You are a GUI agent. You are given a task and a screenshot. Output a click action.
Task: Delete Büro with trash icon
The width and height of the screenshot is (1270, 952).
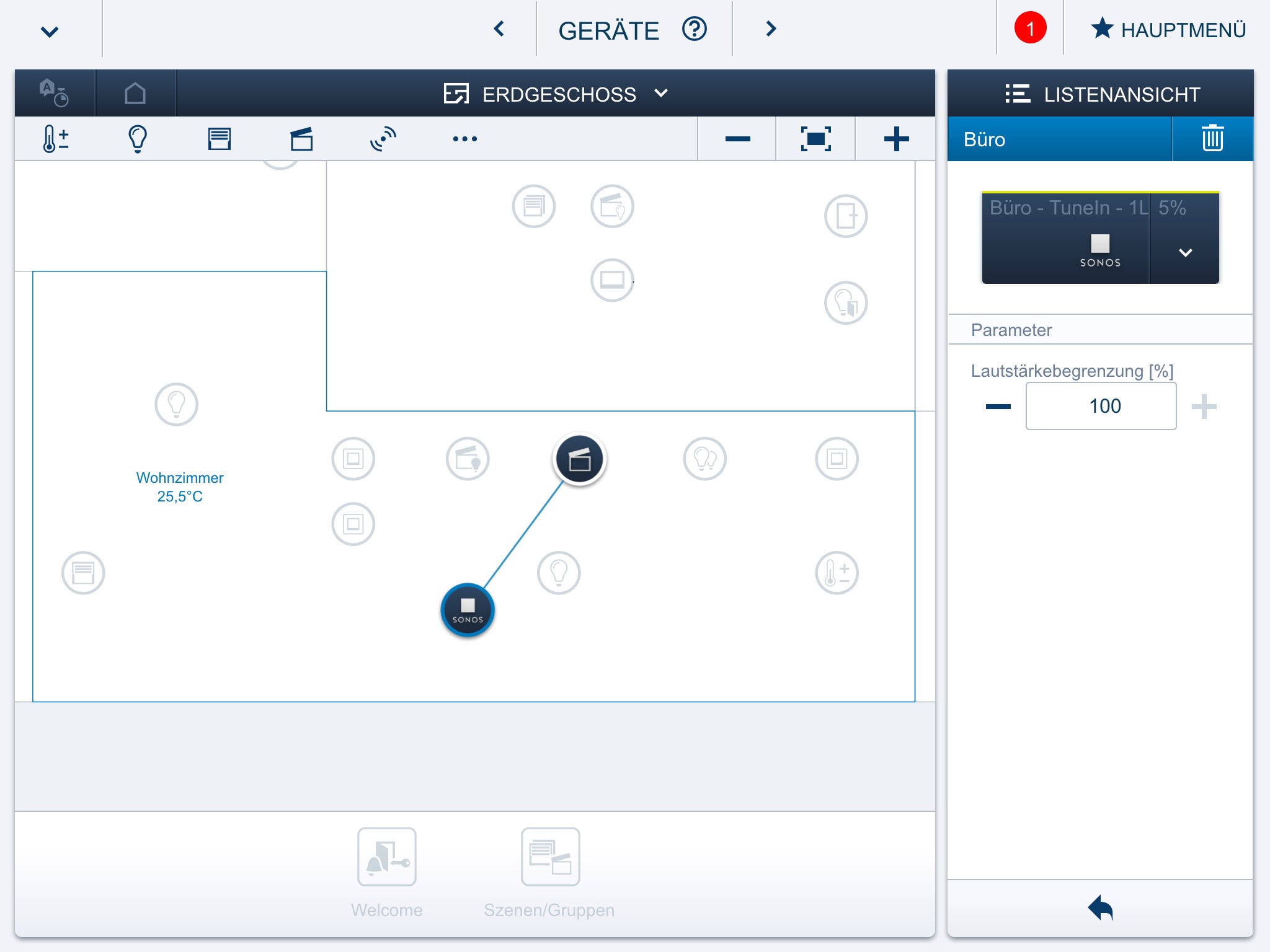point(1213,139)
